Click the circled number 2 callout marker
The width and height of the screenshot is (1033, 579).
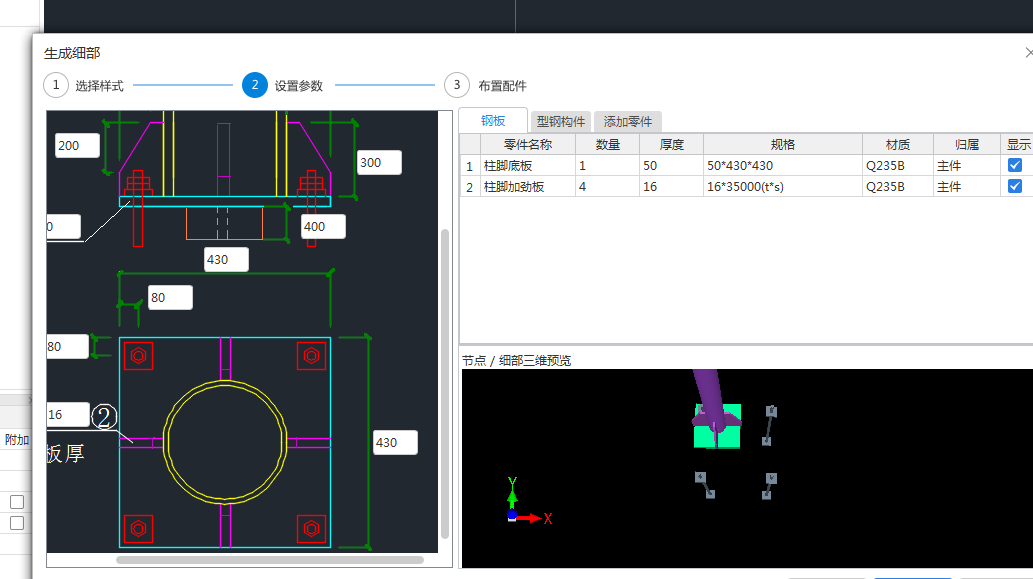pyautogui.click(x=103, y=416)
